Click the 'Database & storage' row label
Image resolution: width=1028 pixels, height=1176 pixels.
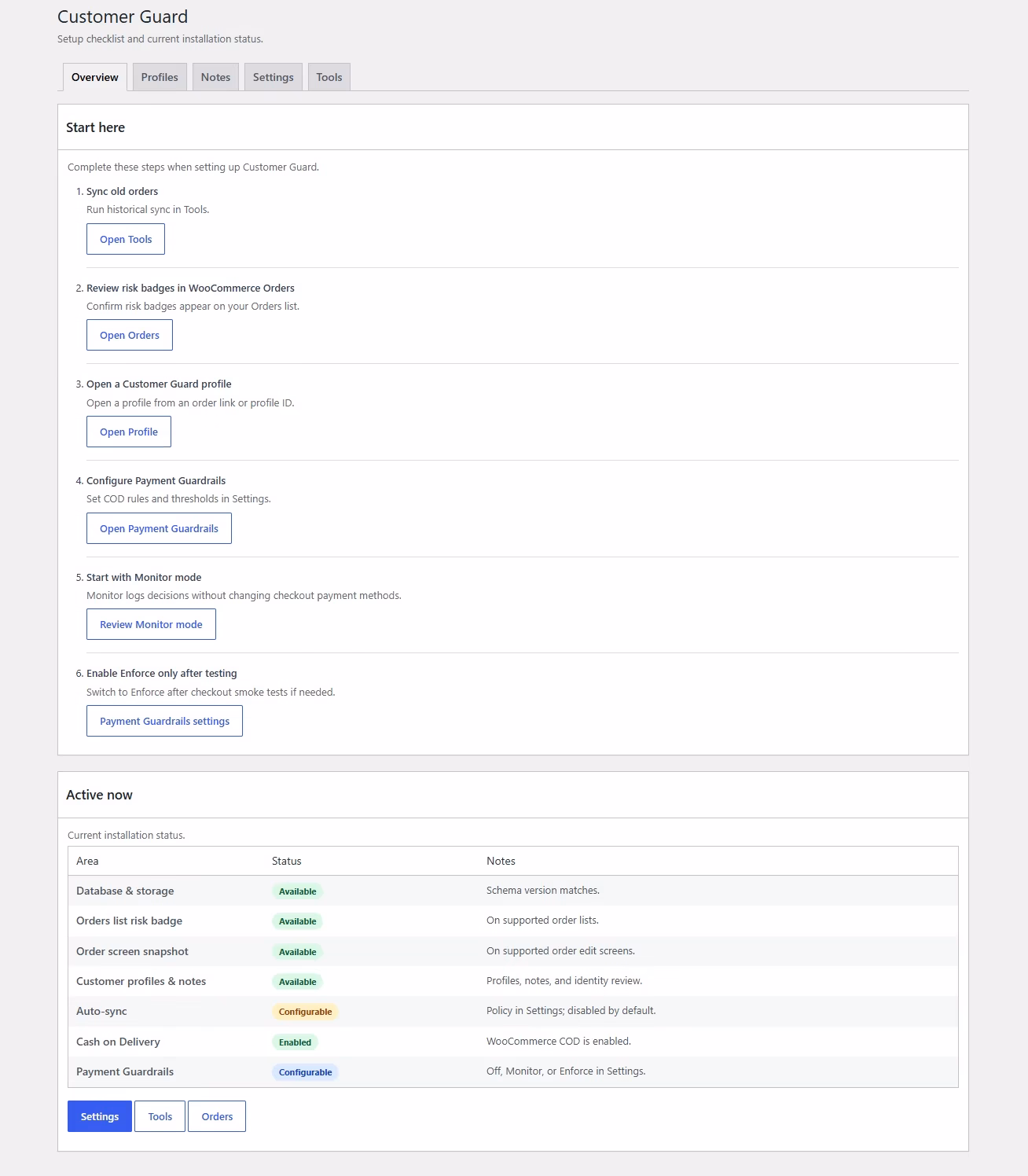[x=125, y=891]
